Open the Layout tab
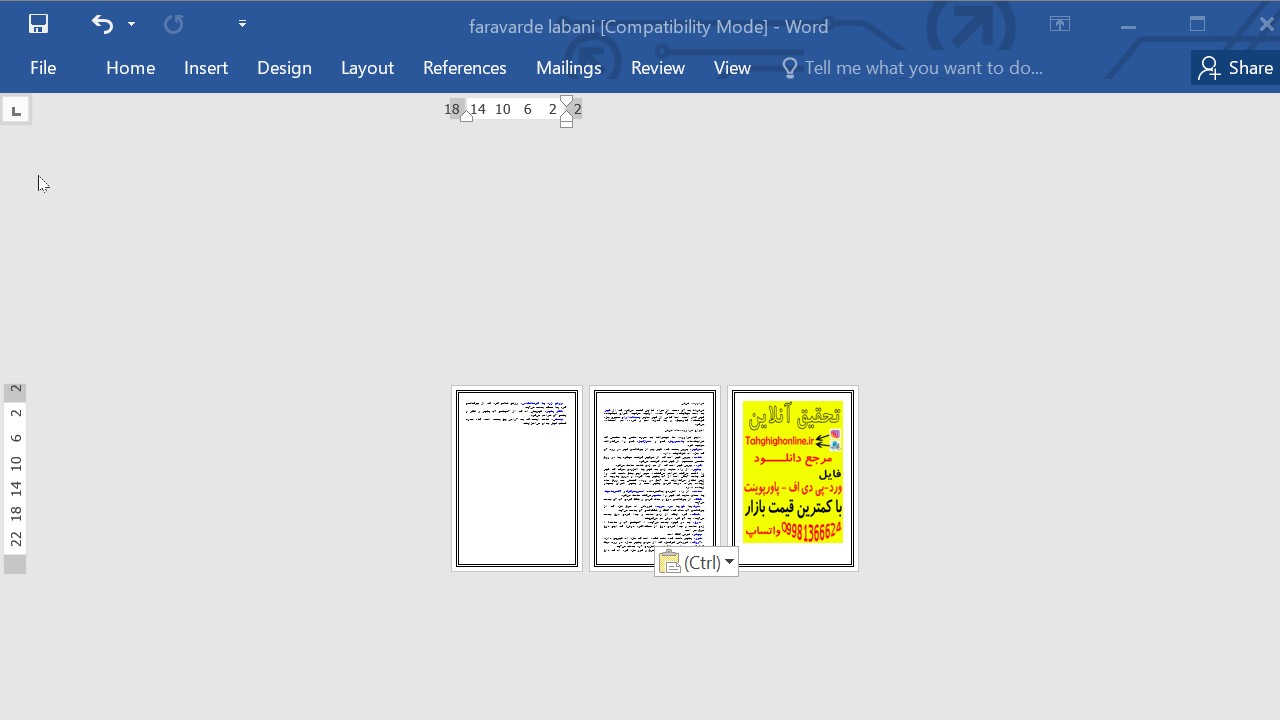Image resolution: width=1280 pixels, height=720 pixels. (x=367, y=68)
